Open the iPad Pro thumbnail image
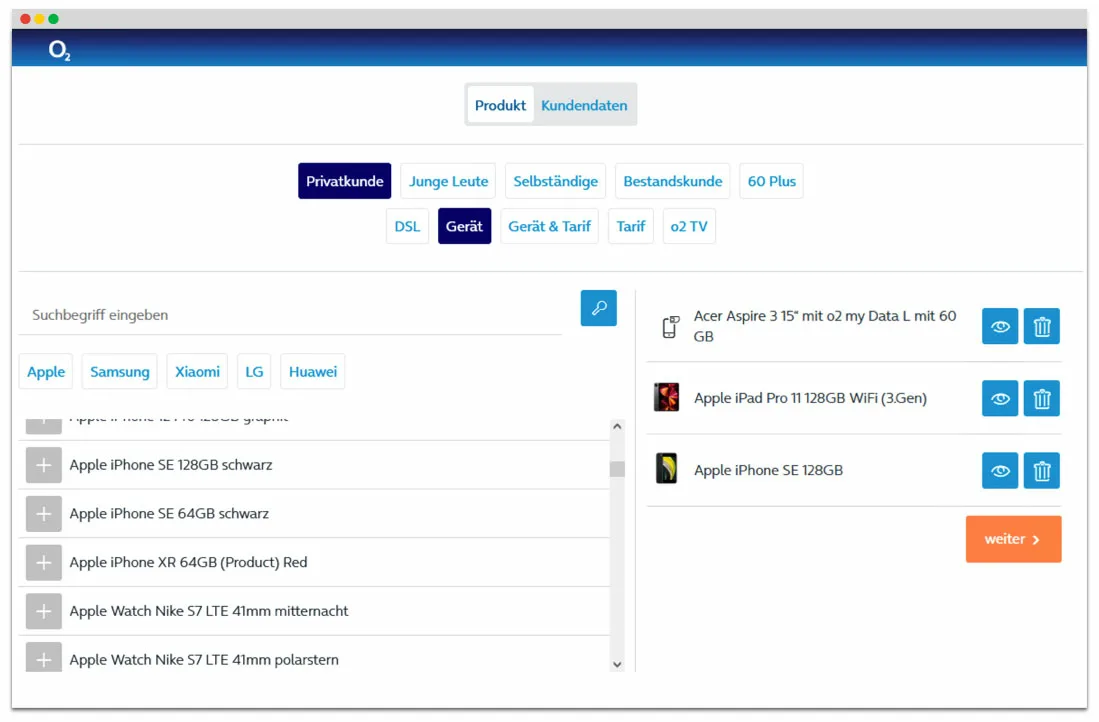 pyautogui.click(x=666, y=397)
